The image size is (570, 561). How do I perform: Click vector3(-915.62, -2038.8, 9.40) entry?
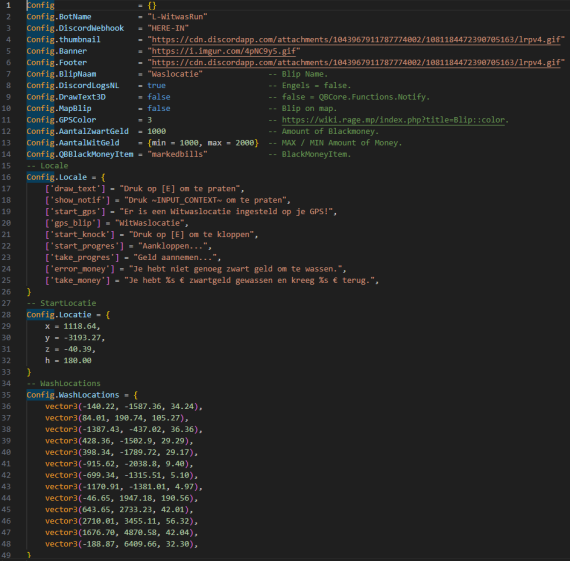119,464
